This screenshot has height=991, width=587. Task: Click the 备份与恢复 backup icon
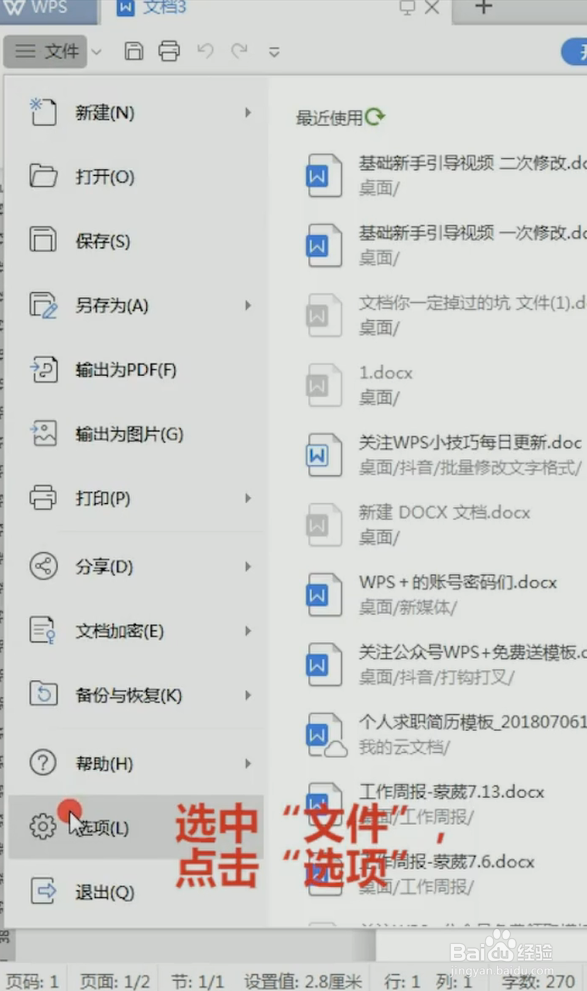coord(43,694)
